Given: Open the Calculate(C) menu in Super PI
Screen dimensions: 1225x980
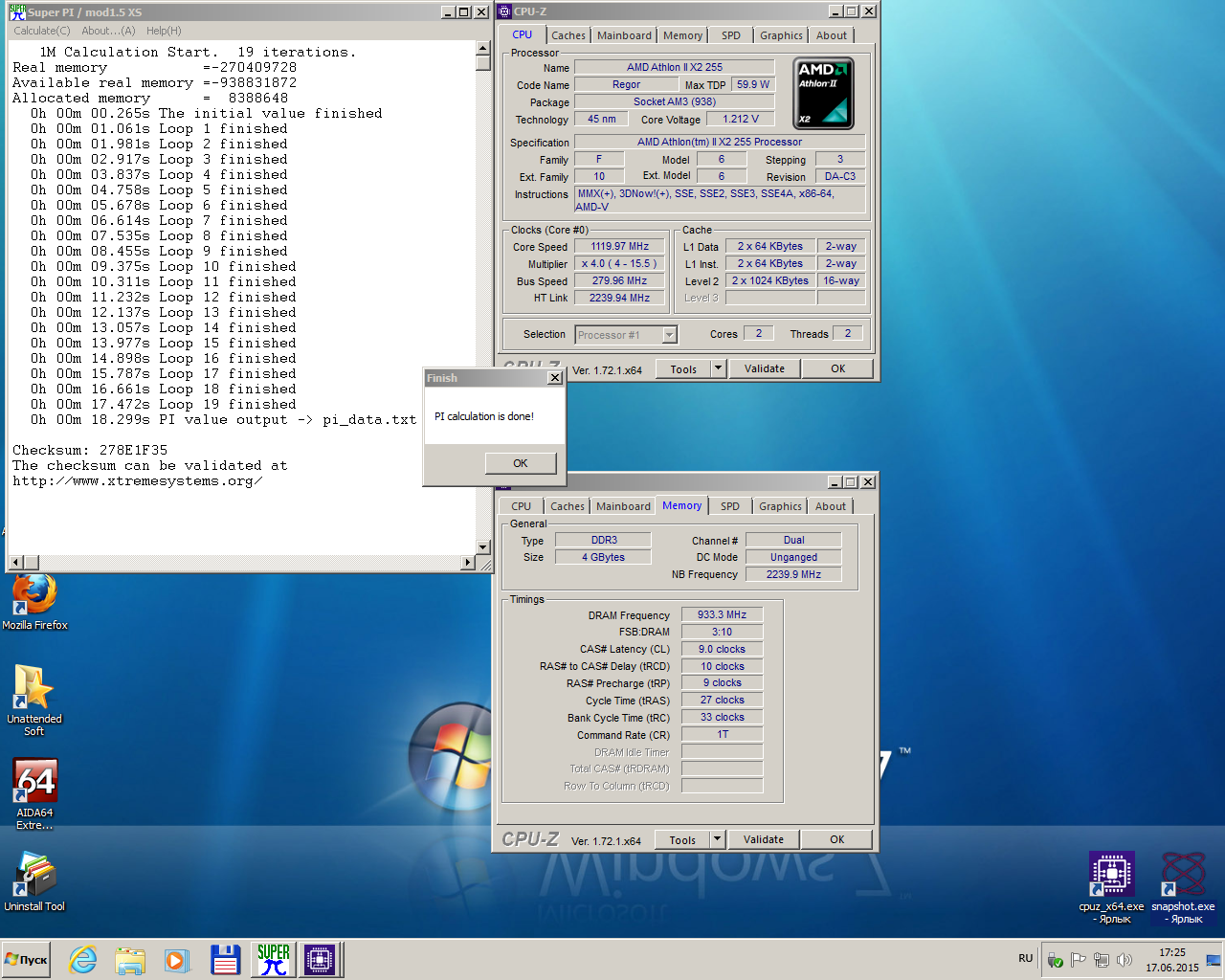Looking at the screenshot, I should pos(42,31).
